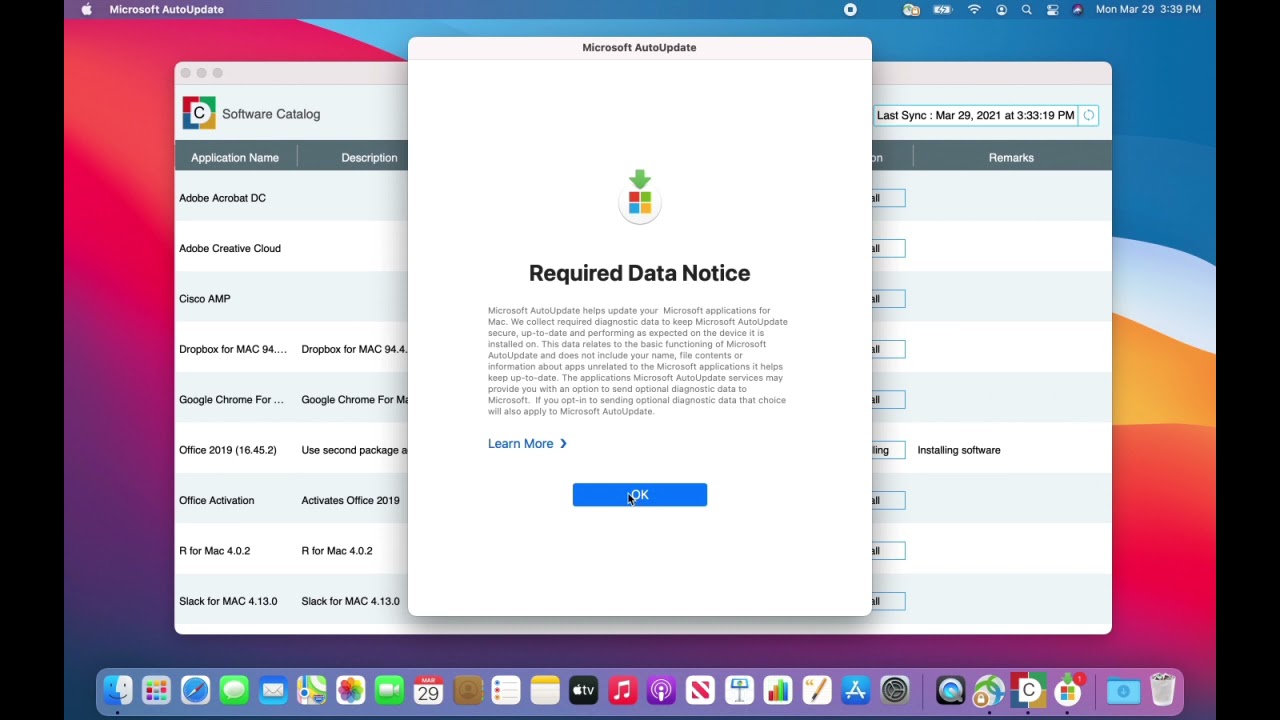
Task: Open Photos from the Dock
Action: click(x=350, y=690)
